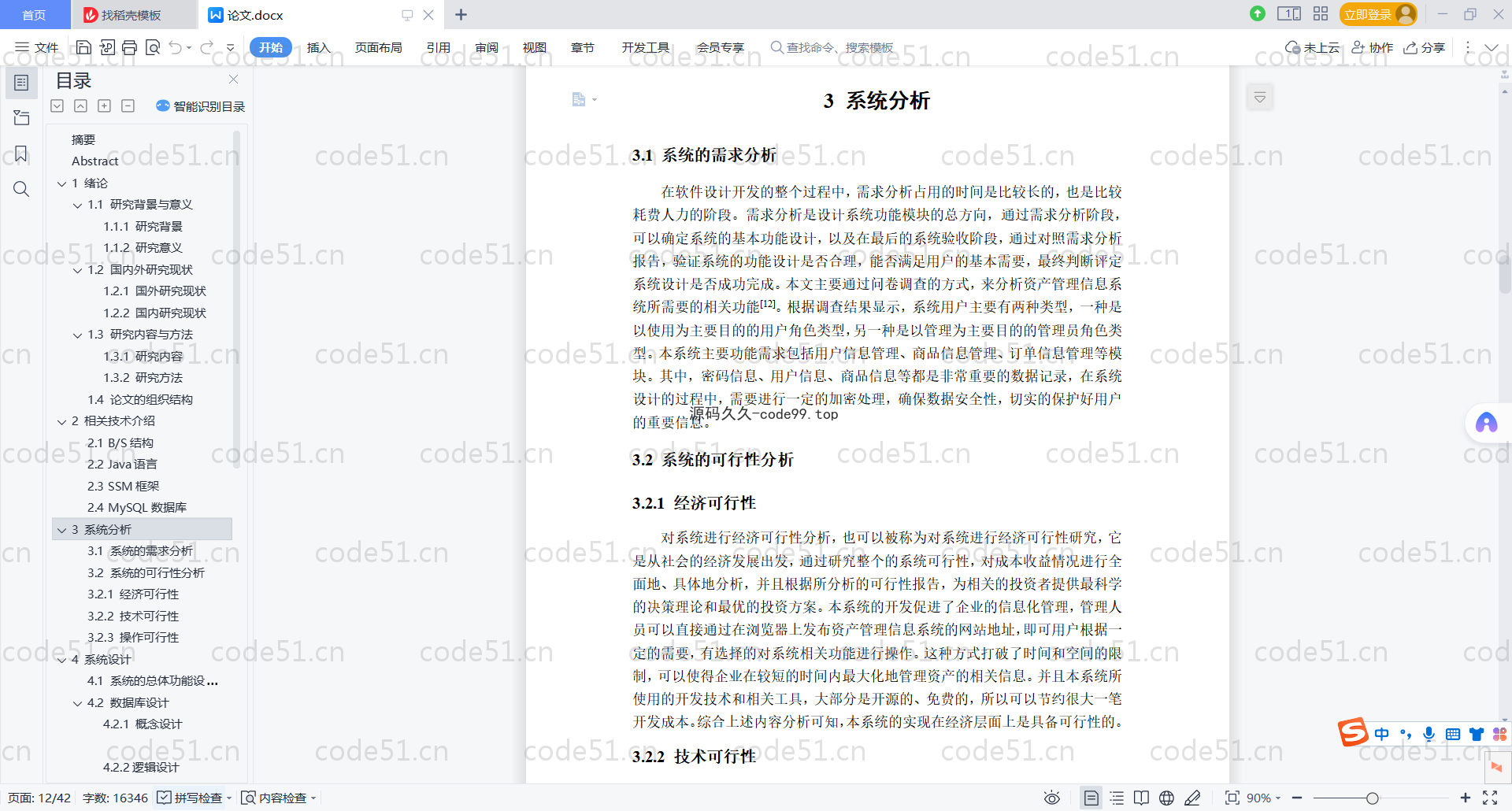Click the 分享 share button
This screenshot has height=811, width=1512.
click(1425, 47)
